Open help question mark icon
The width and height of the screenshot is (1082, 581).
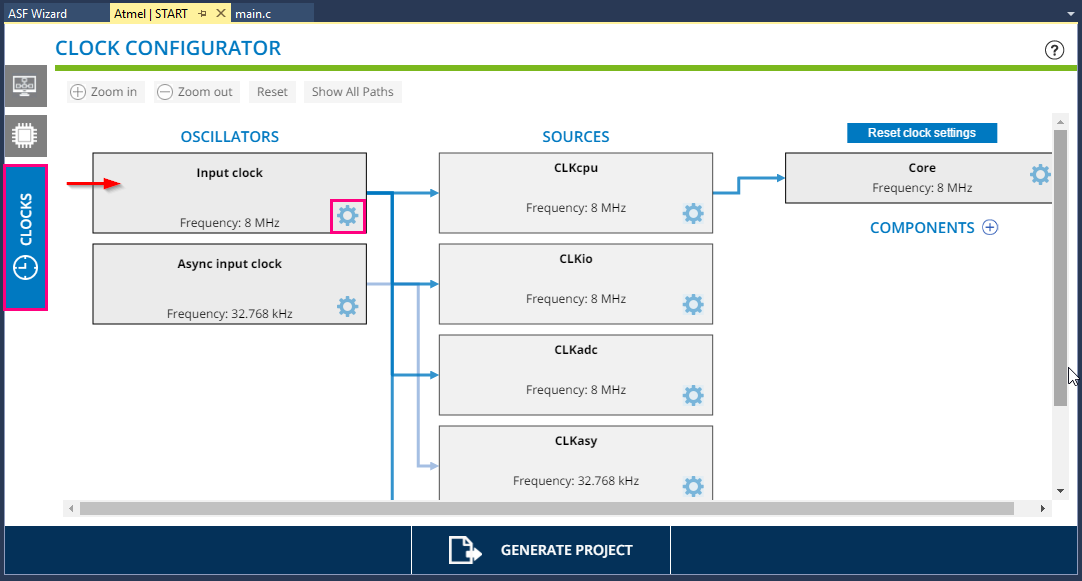pyautogui.click(x=1054, y=50)
